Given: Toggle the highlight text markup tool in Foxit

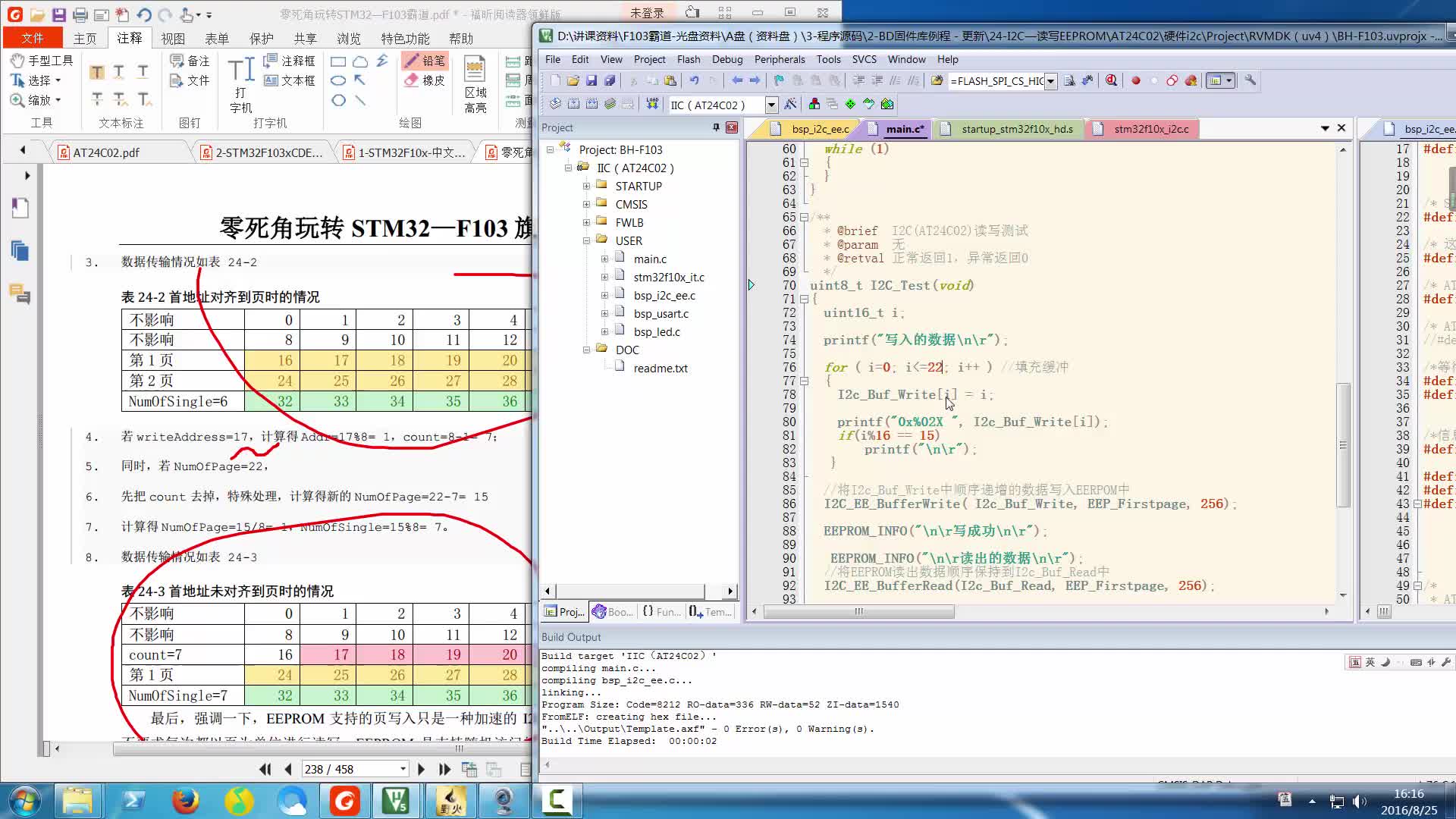Looking at the screenshot, I should click(x=97, y=72).
